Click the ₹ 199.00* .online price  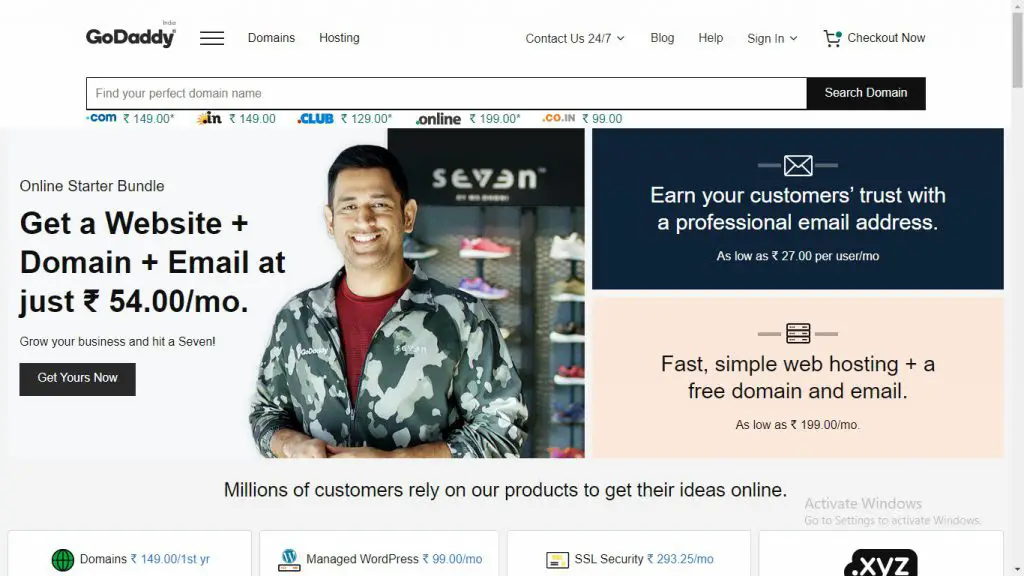[495, 119]
